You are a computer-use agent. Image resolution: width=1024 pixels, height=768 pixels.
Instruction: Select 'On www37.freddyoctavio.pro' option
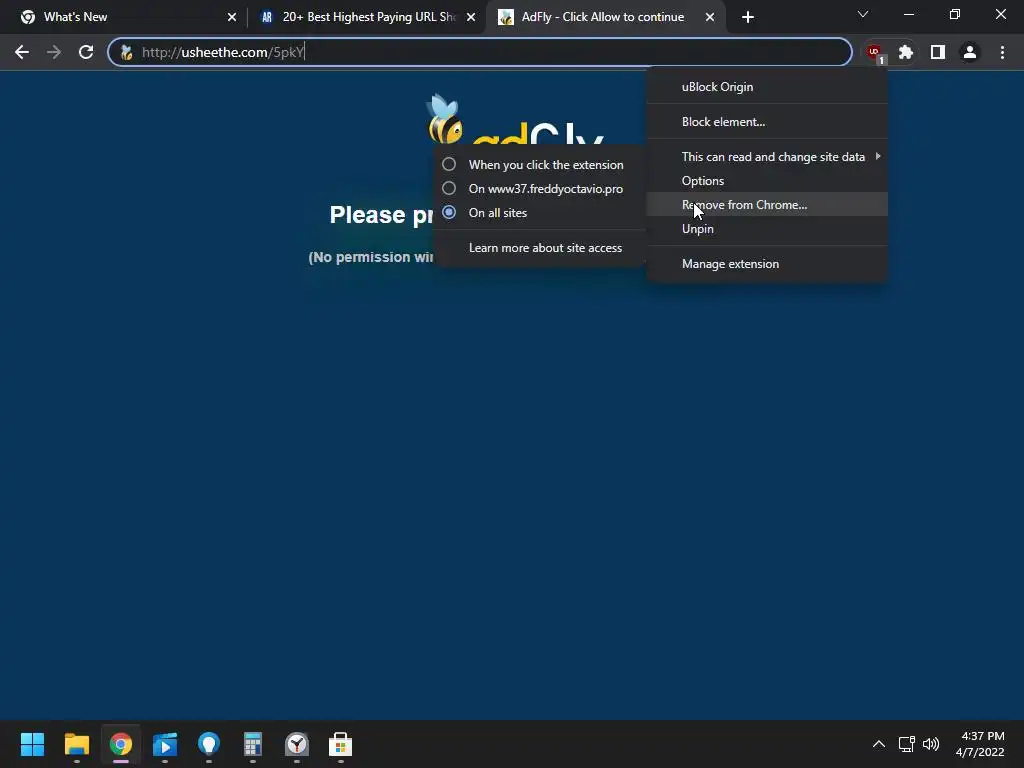pyautogui.click(x=539, y=189)
